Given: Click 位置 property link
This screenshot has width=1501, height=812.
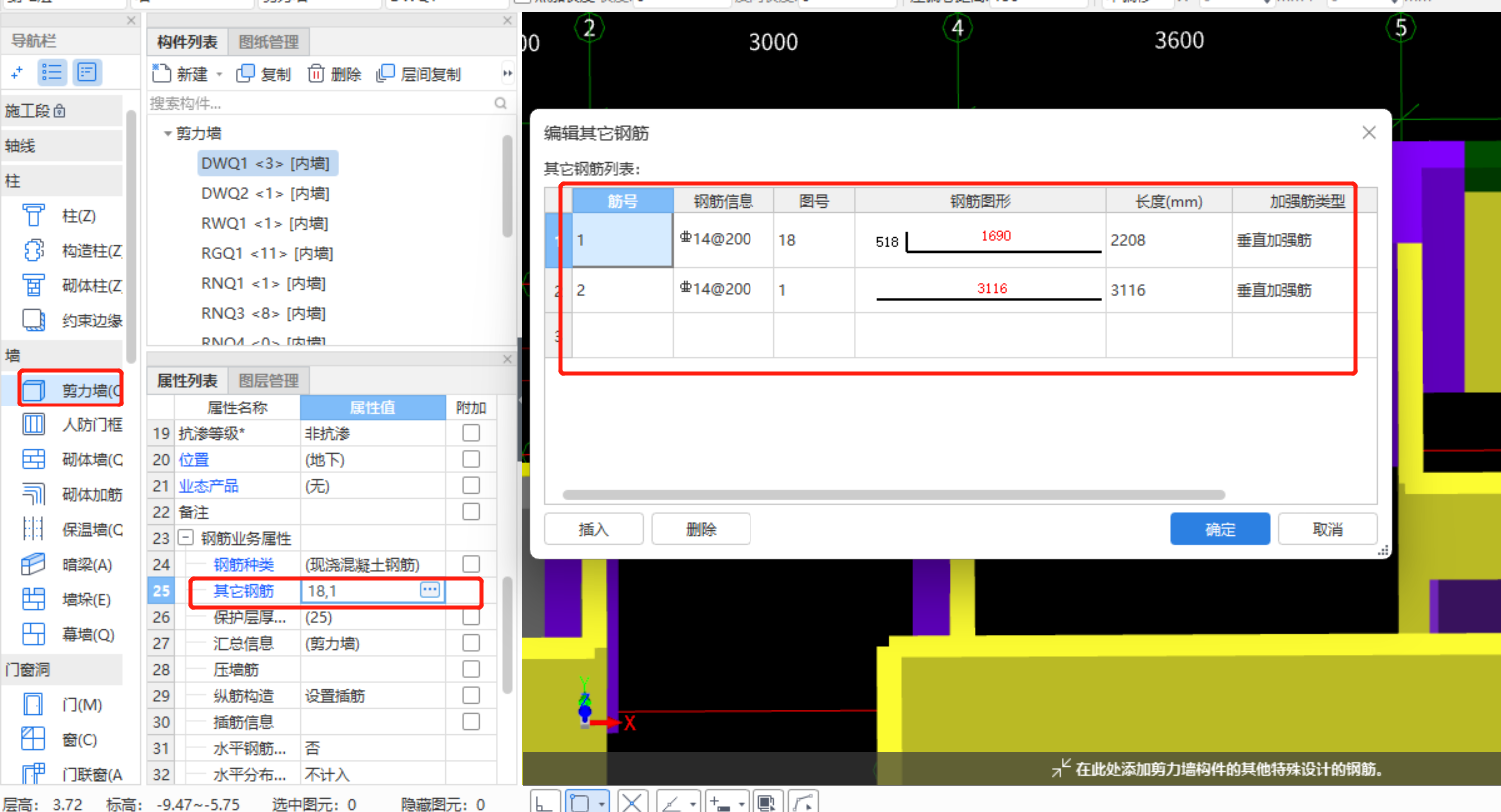Looking at the screenshot, I should pyautogui.click(x=194, y=460).
